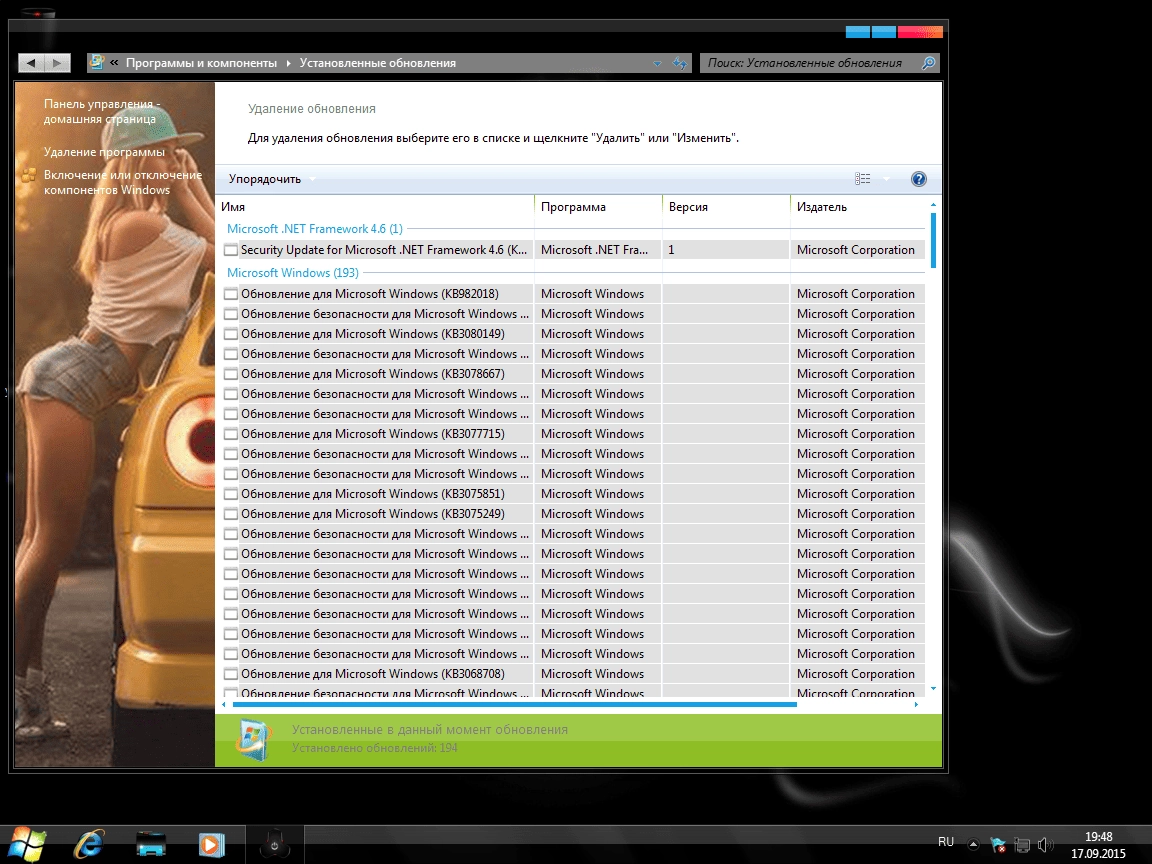Image resolution: width=1152 pixels, height=864 pixels.
Task: Select Программы и компоненты breadcrumb
Action: tap(201, 63)
